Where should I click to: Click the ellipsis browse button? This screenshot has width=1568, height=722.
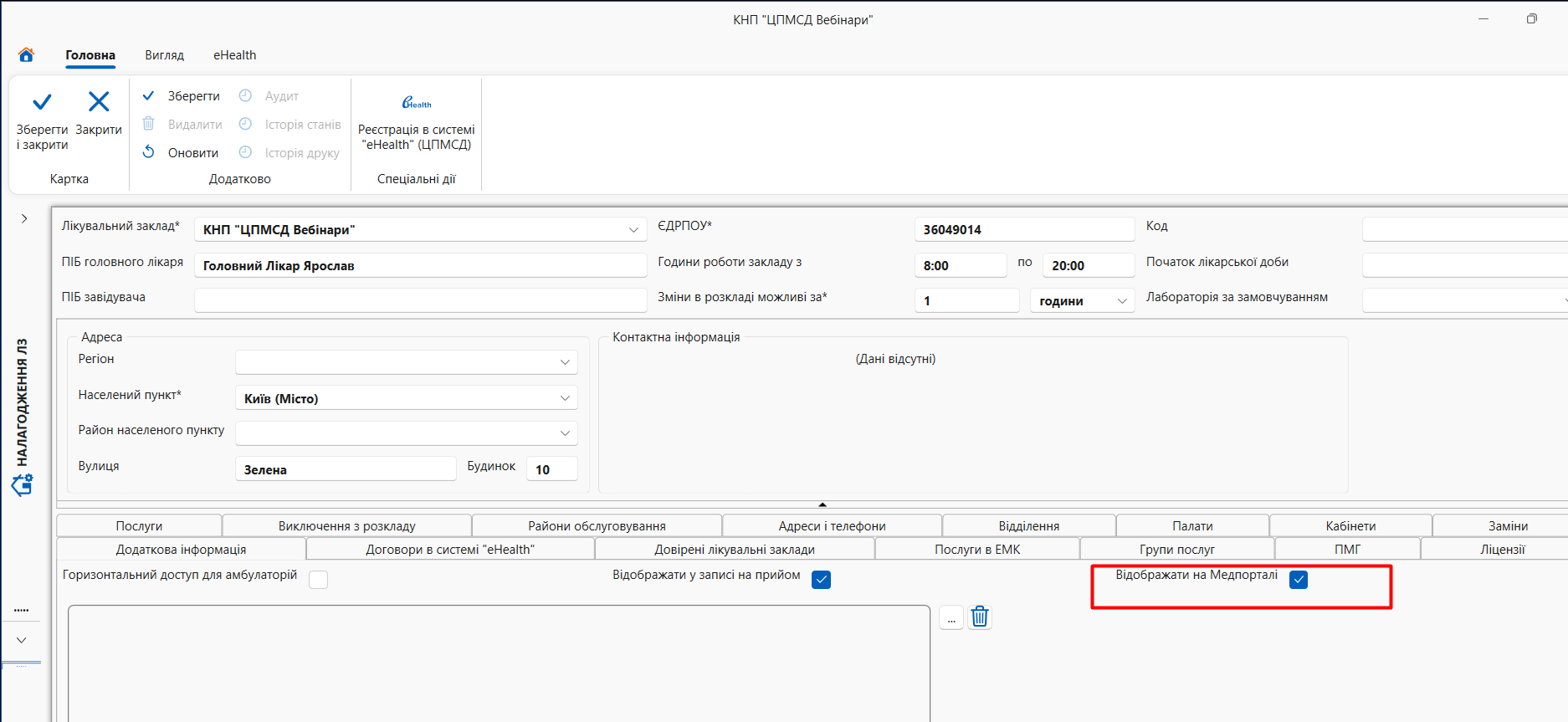pos(951,617)
